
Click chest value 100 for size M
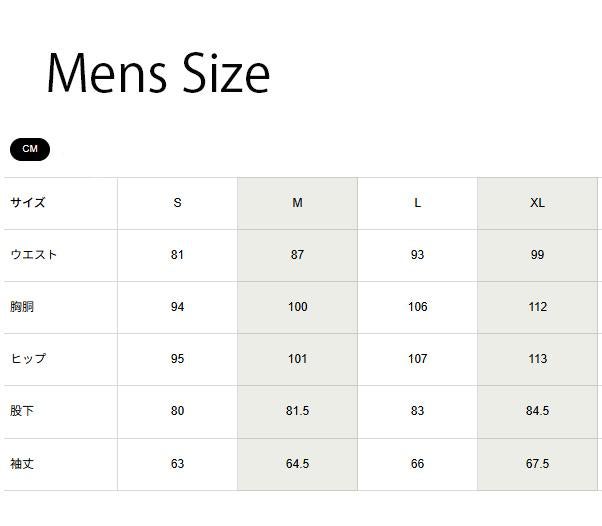click(x=298, y=307)
